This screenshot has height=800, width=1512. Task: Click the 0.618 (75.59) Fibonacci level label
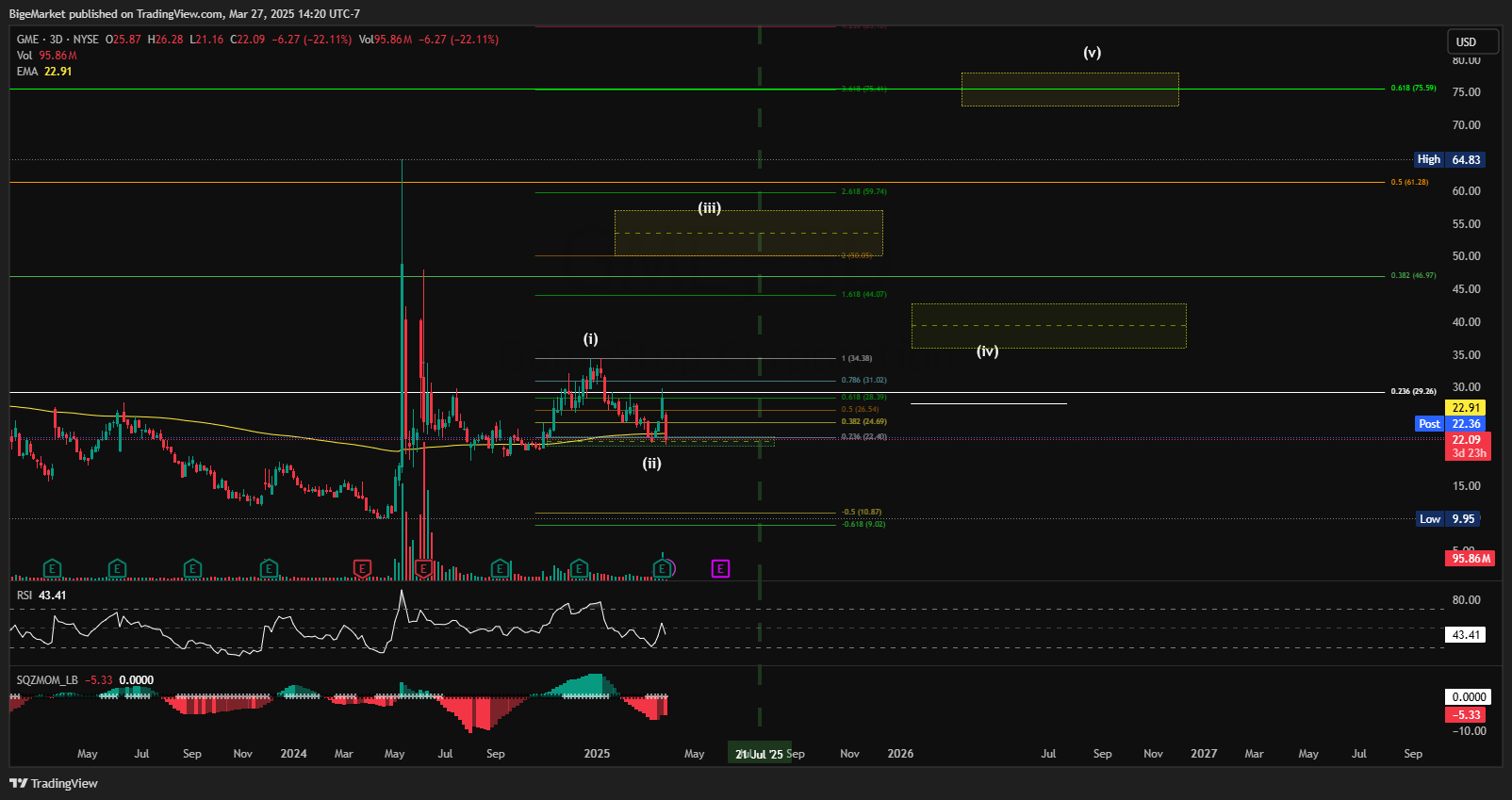(1413, 88)
